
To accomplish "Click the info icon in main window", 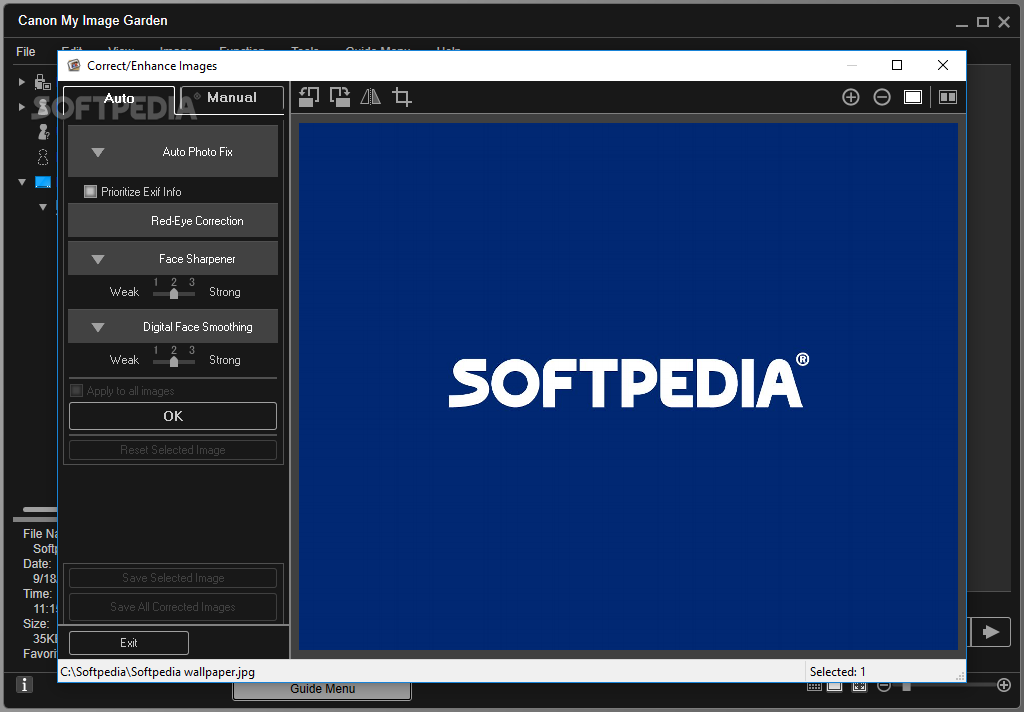I will (24, 685).
